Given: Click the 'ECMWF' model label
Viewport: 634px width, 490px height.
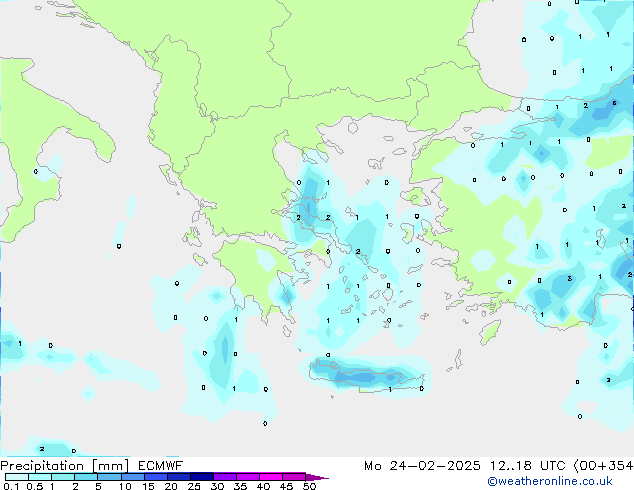Looking at the screenshot, I should coord(161,466).
